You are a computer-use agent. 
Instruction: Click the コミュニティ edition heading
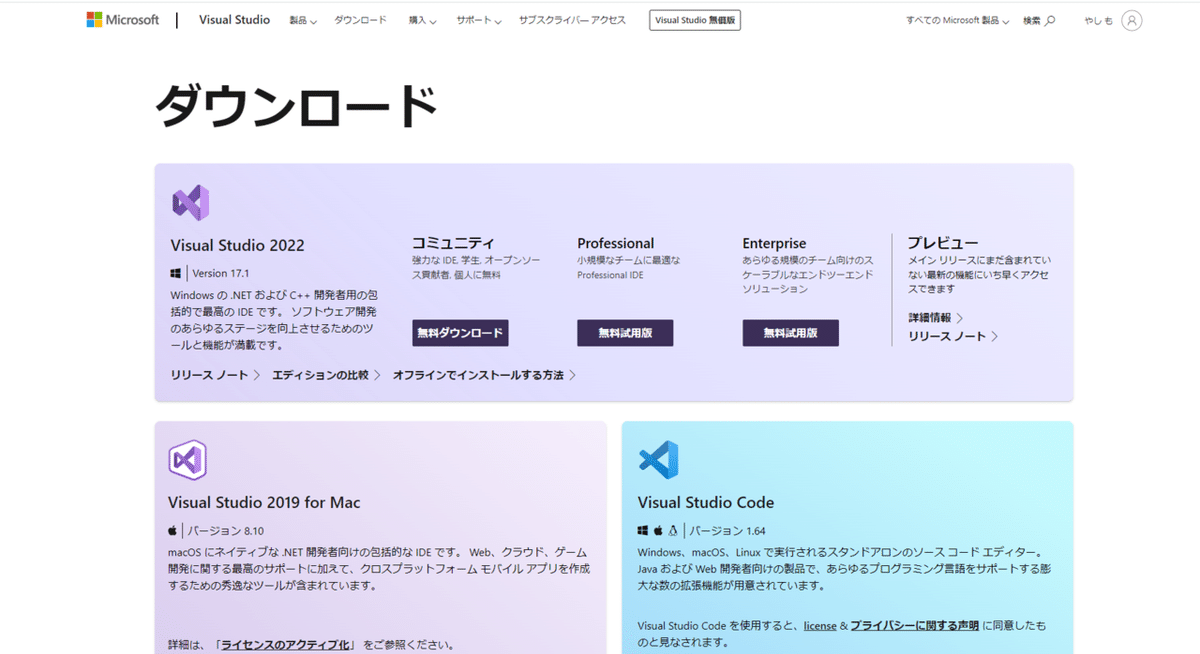(453, 243)
